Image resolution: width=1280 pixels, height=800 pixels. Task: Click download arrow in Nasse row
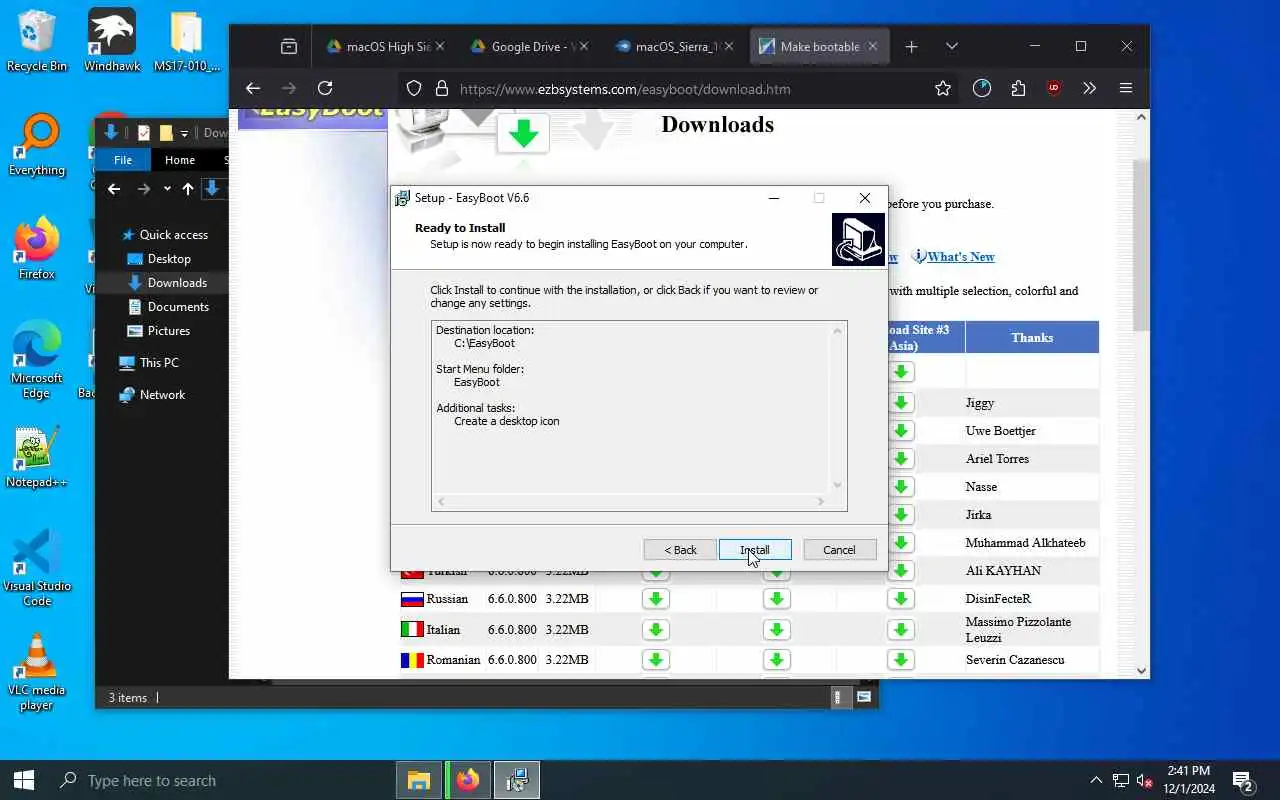tap(901, 487)
